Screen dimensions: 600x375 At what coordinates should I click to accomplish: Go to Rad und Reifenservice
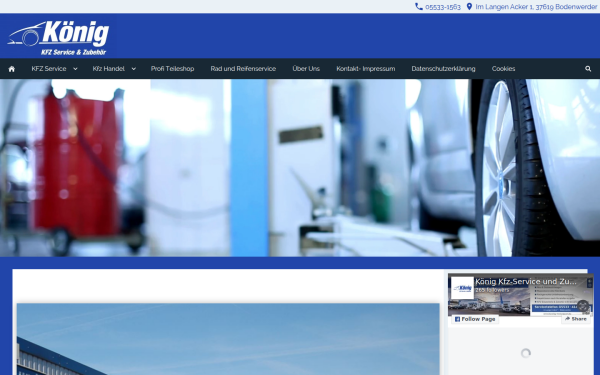pos(243,69)
